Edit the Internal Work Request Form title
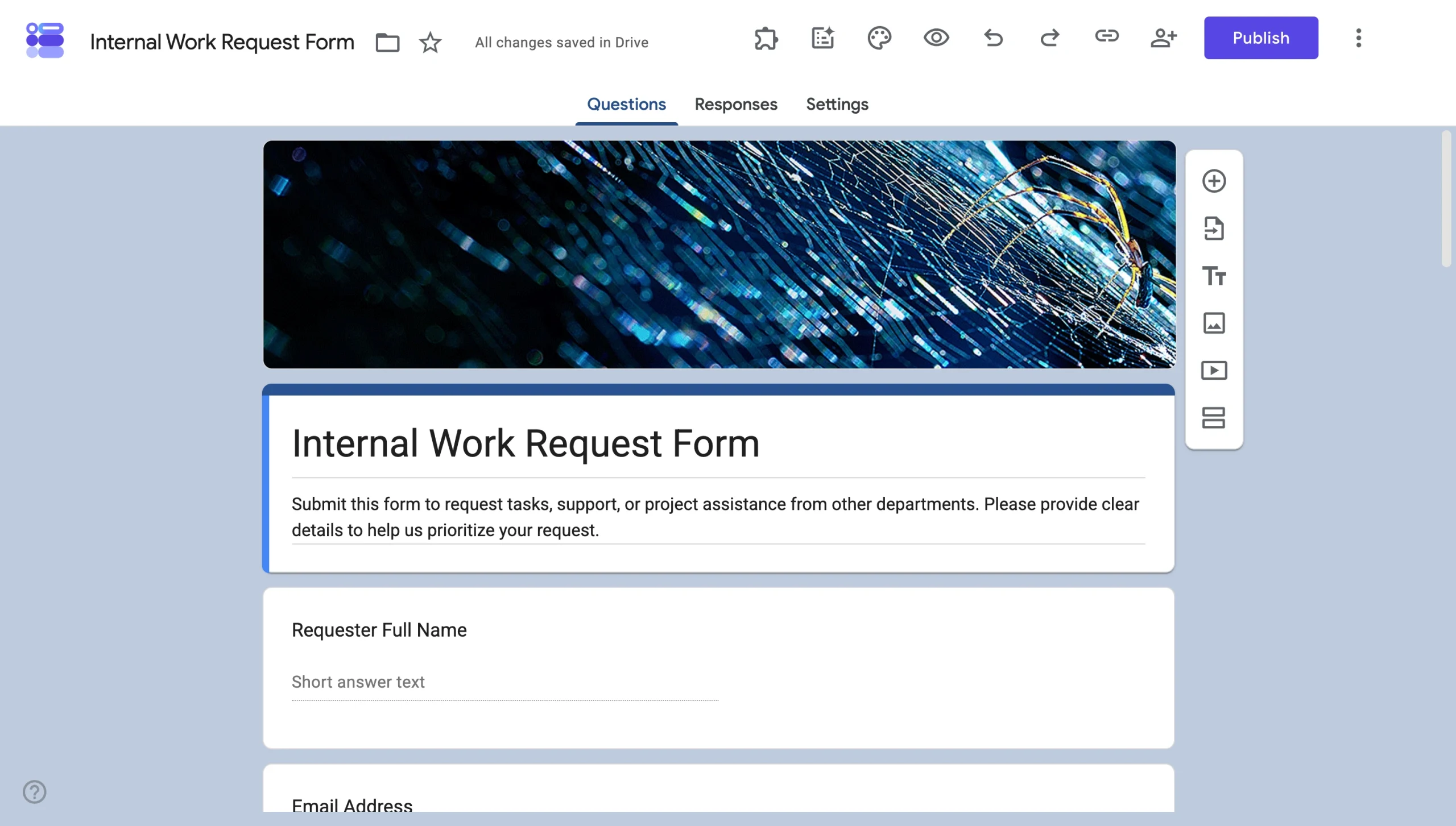The width and height of the screenshot is (1456, 826). tap(526, 443)
